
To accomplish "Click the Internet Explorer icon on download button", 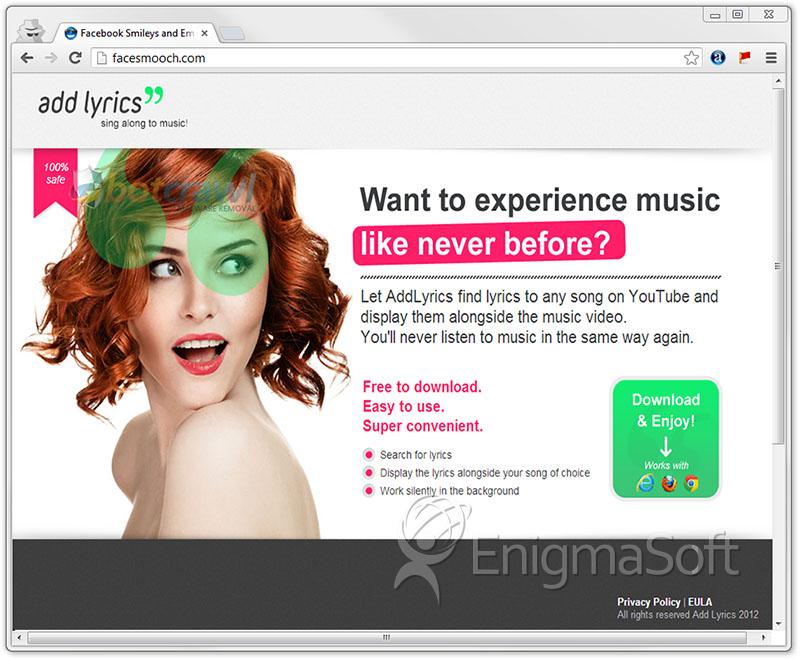I will point(645,484).
